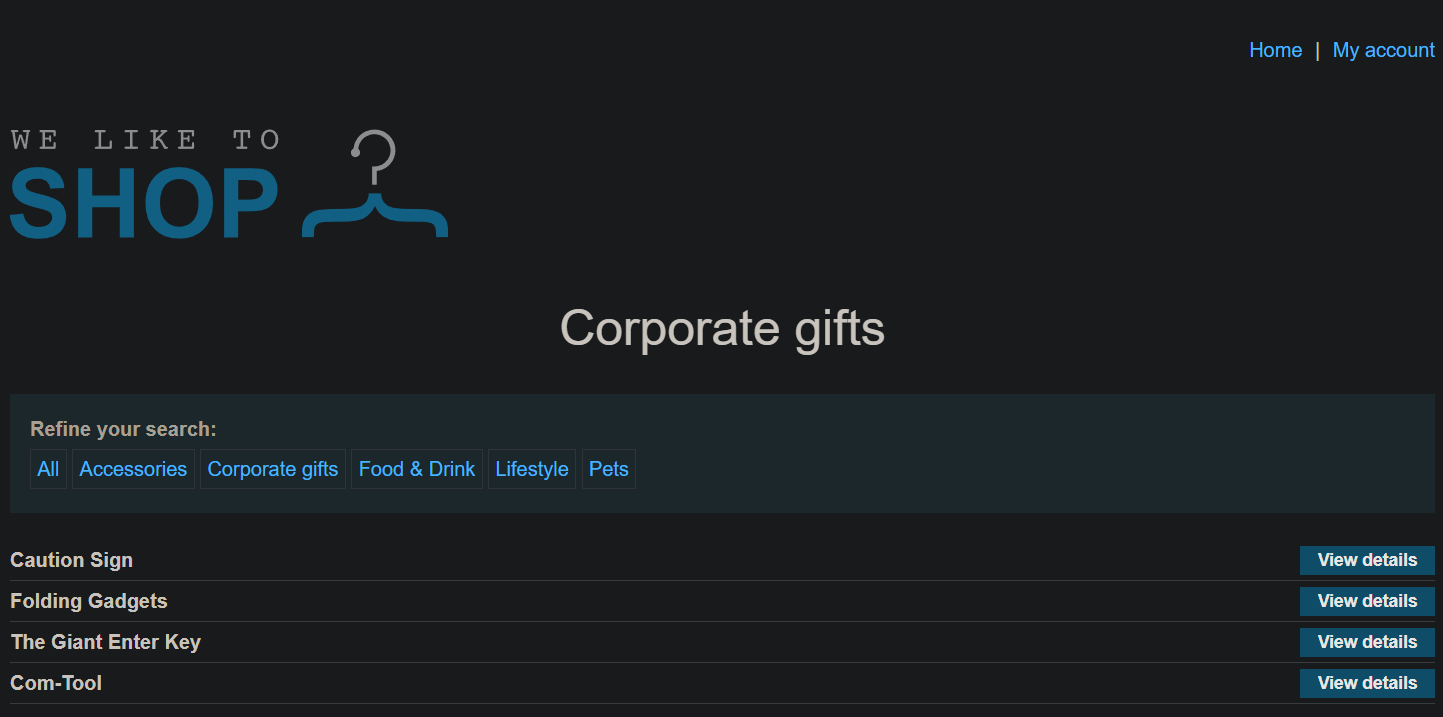The width and height of the screenshot is (1443, 717).
Task: Click the Folding Gadgets product name
Action: tap(89, 601)
